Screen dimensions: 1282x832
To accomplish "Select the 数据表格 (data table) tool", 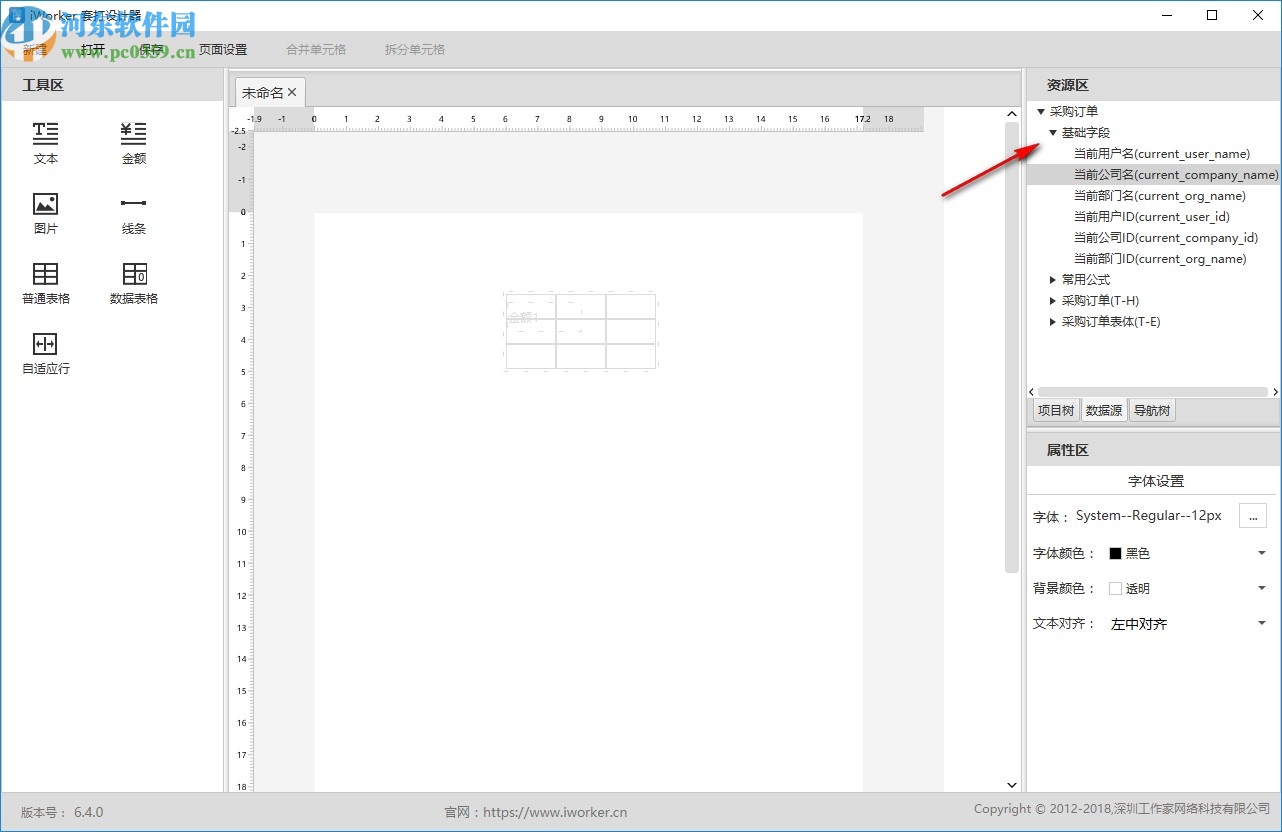I will (133, 283).
